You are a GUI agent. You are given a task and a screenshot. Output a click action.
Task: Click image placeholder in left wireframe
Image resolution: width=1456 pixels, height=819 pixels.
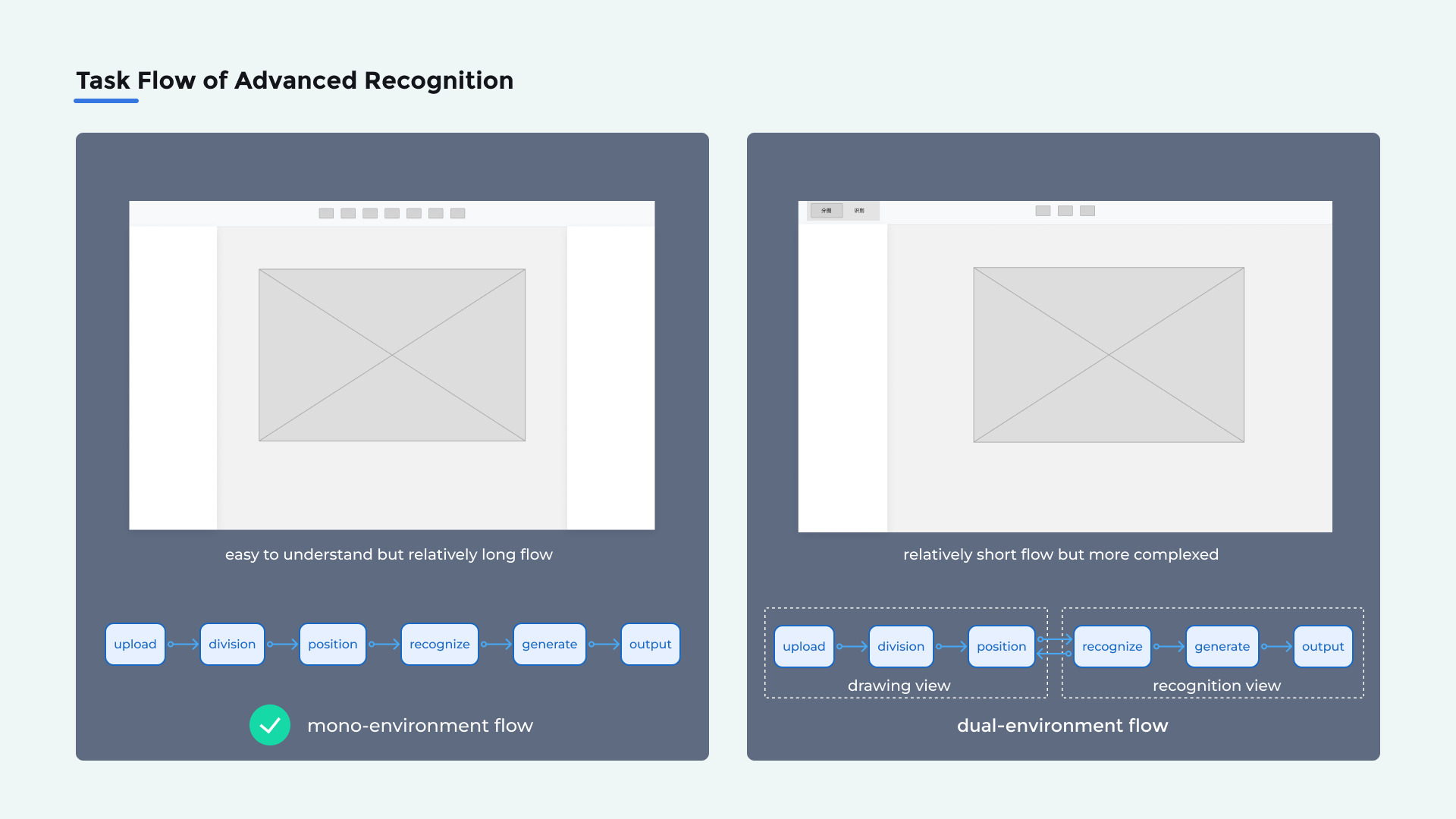click(x=392, y=355)
